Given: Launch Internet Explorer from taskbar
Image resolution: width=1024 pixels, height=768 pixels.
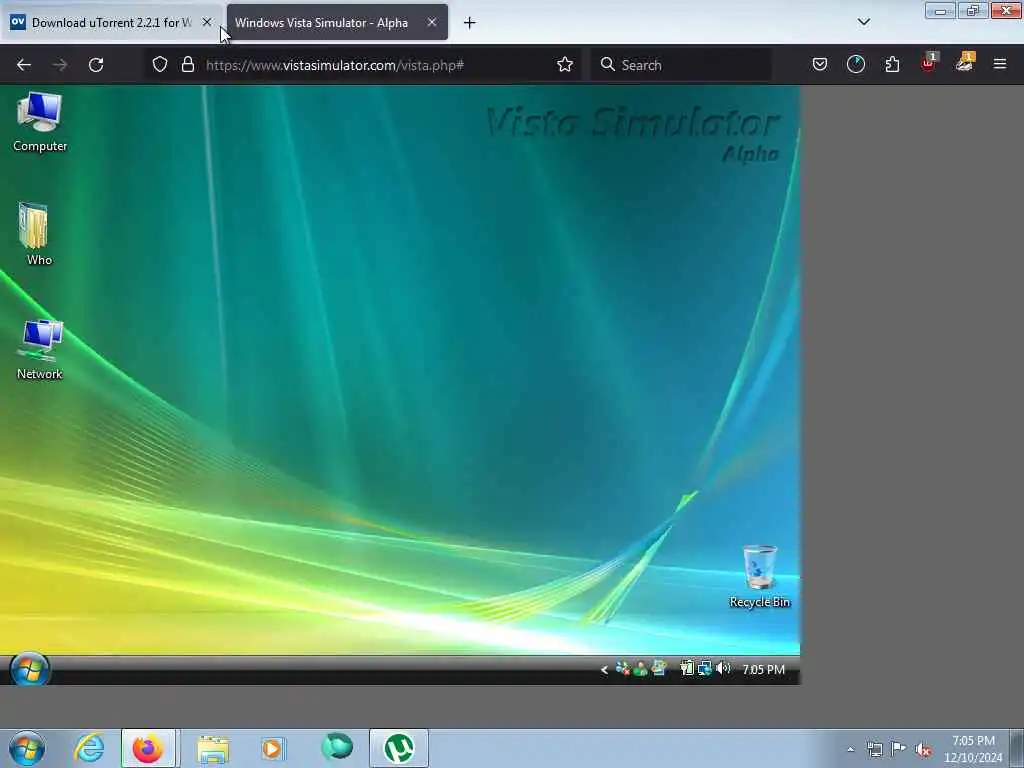Looking at the screenshot, I should pos(89,748).
